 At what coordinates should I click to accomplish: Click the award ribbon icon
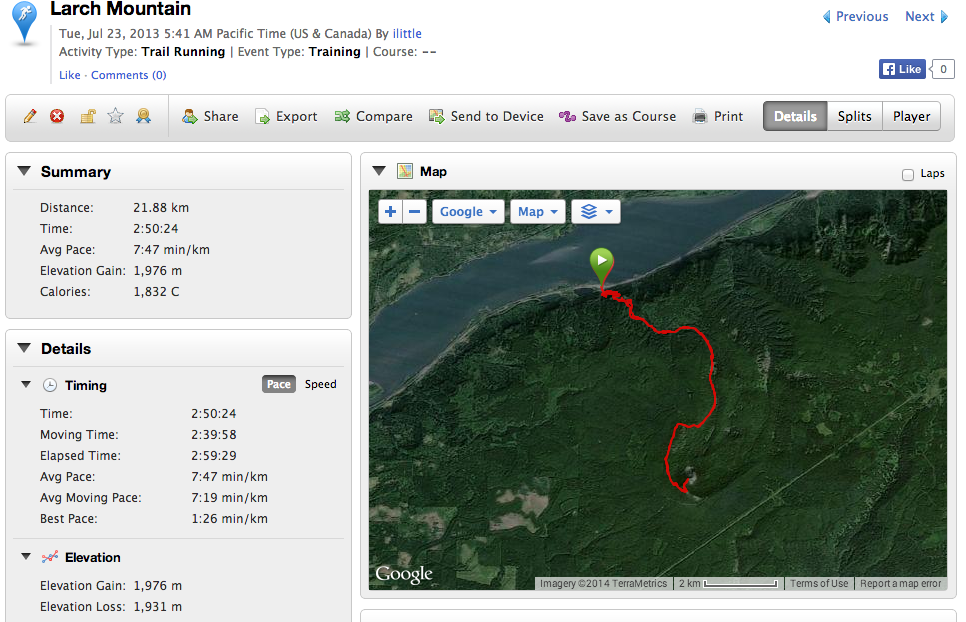click(143, 116)
